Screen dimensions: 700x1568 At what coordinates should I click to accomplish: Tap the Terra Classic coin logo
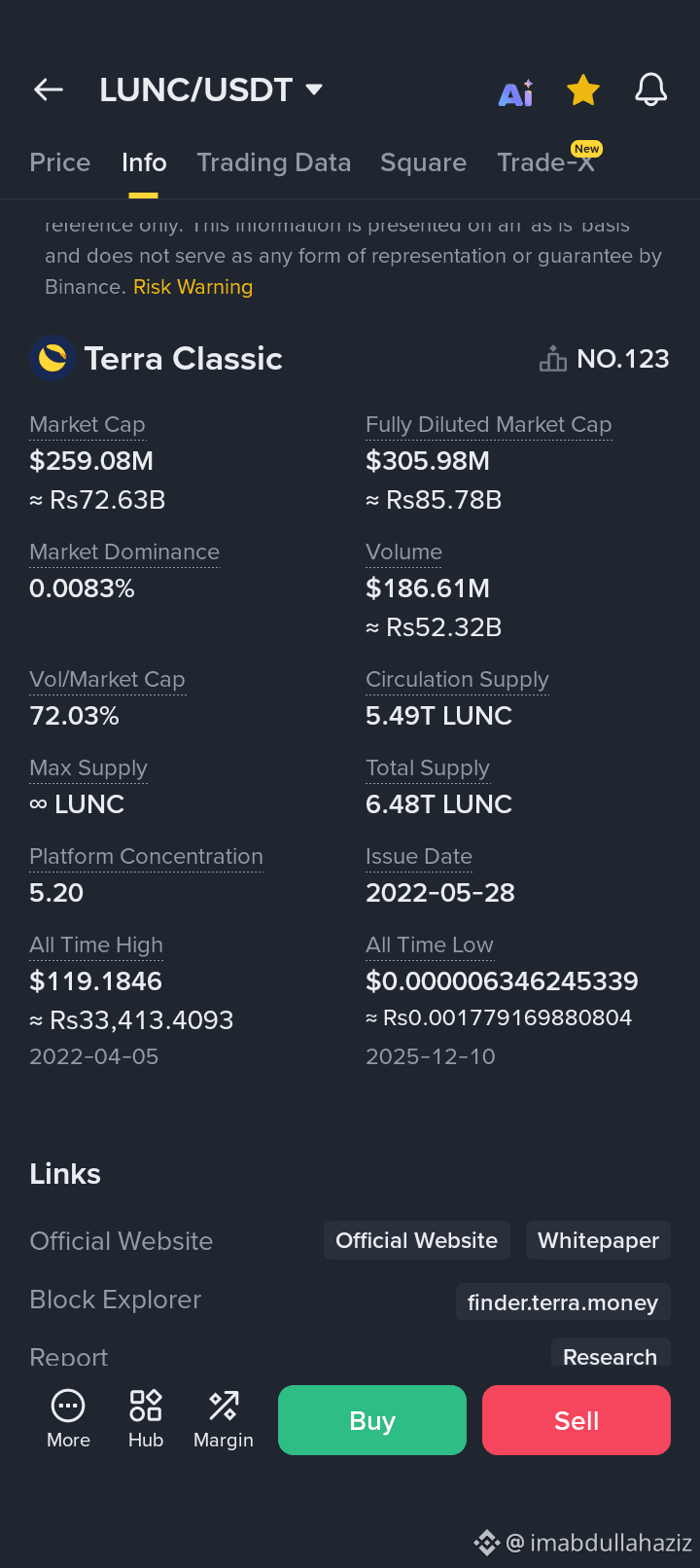[x=52, y=358]
